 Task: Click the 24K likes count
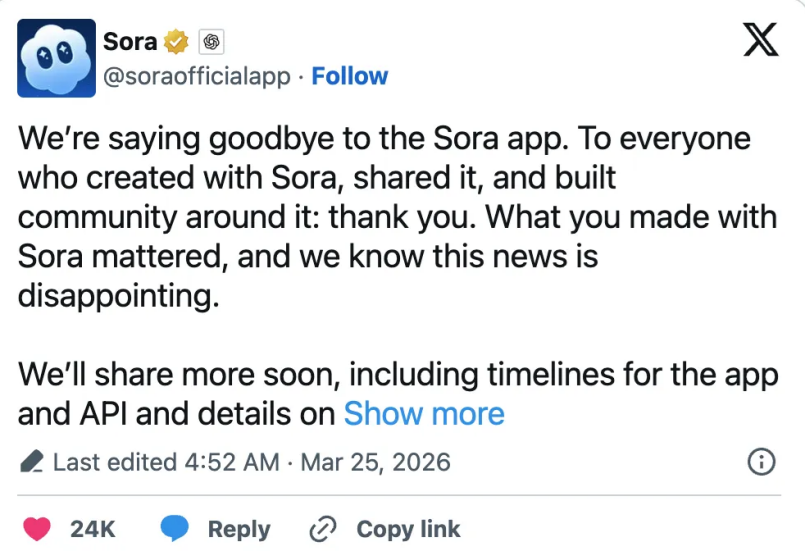click(x=93, y=529)
